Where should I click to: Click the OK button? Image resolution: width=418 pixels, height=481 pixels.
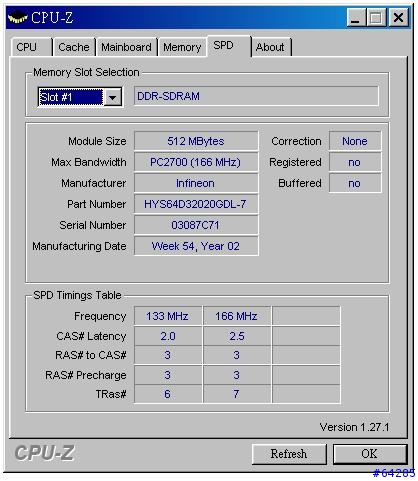tap(370, 454)
